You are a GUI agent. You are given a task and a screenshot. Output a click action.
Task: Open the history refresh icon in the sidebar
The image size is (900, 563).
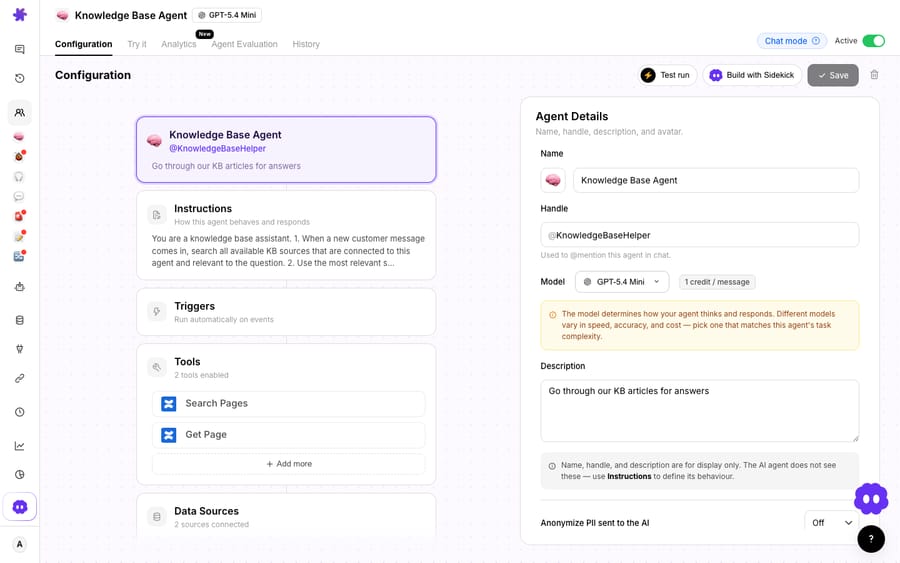tap(20, 78)
